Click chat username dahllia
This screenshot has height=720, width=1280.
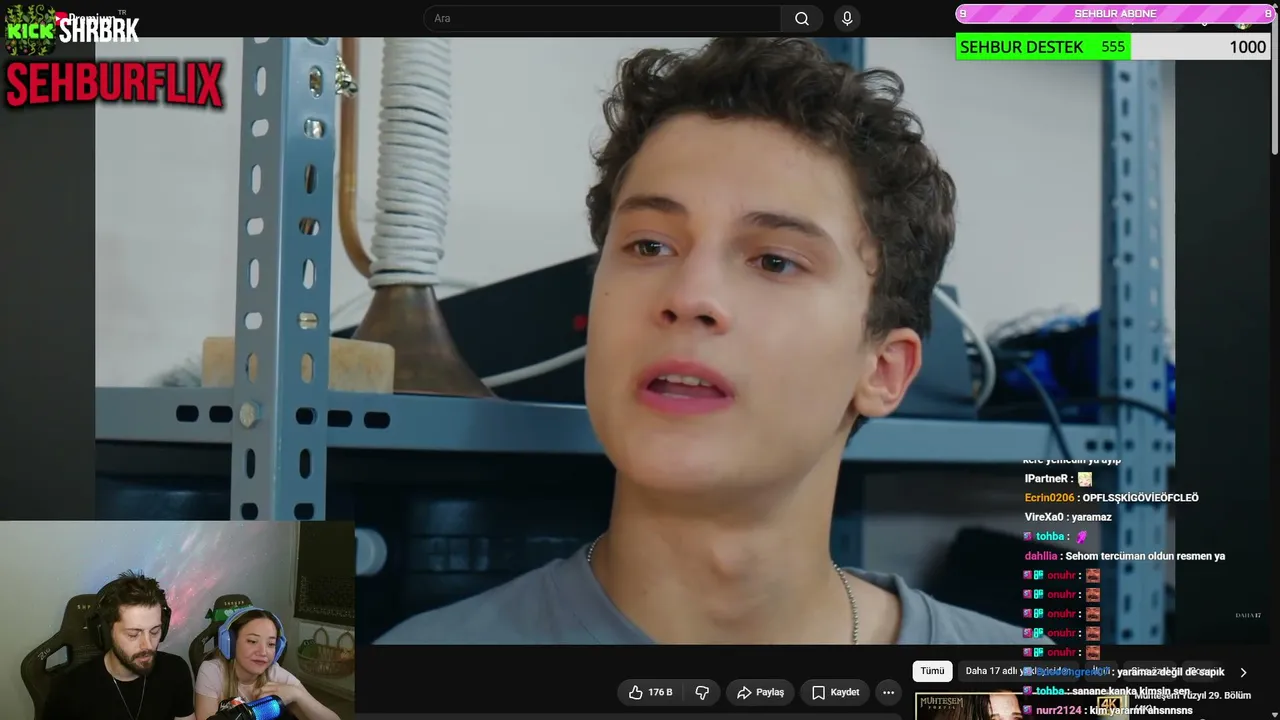1041,556
